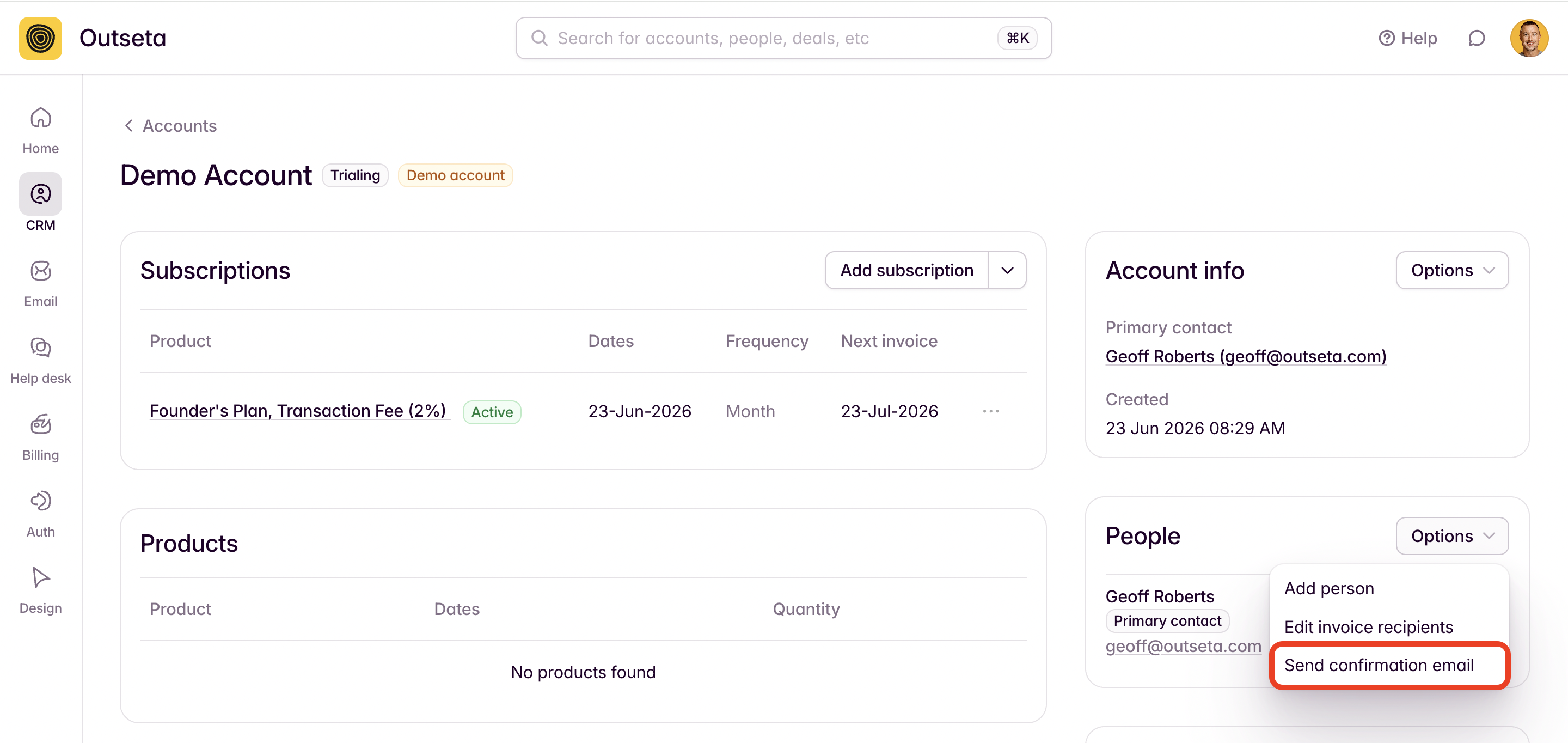Focus the global search field

pyautogui.click(x=783, y=38)
